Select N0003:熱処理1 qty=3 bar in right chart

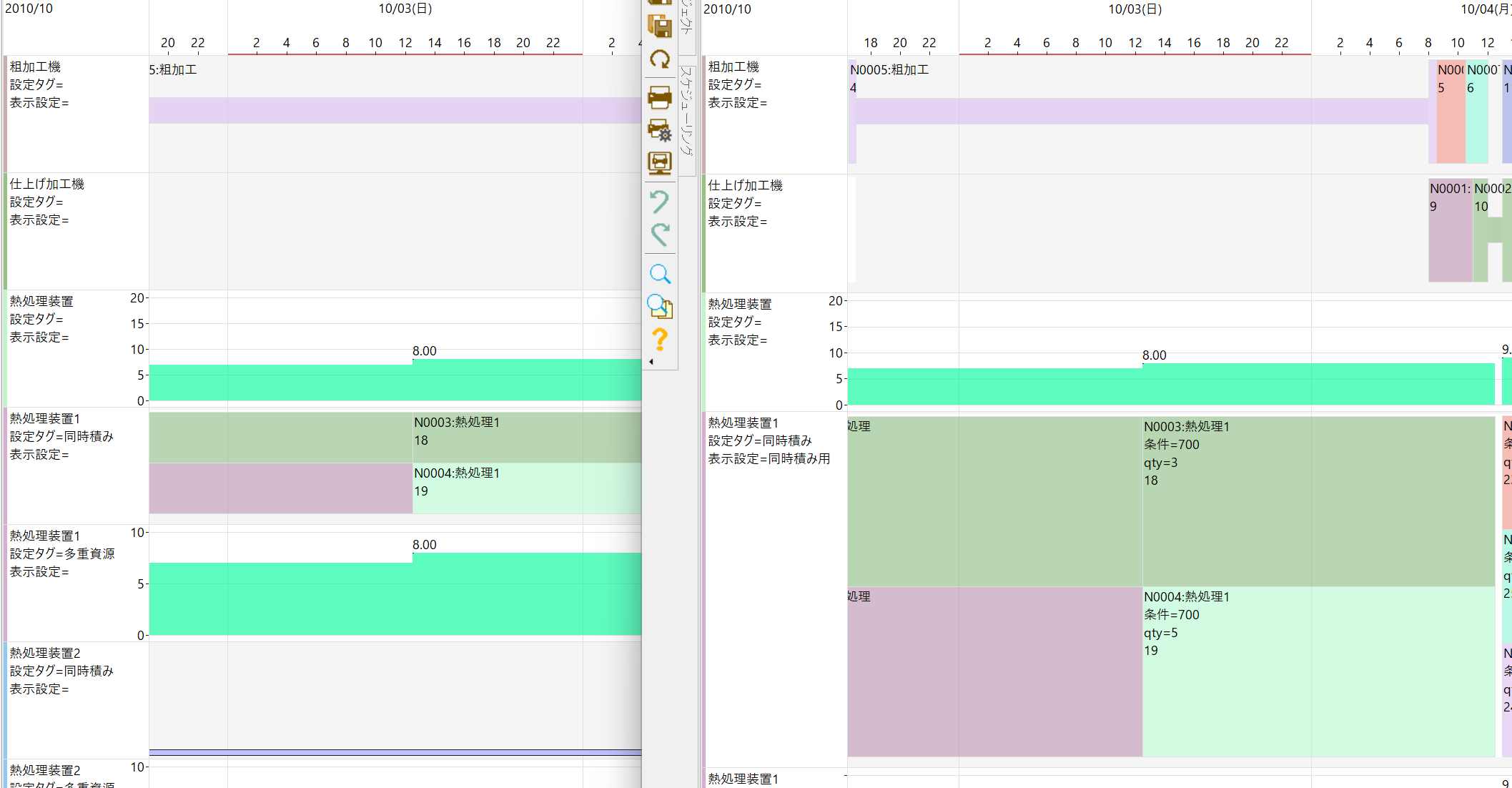pos(1318,501)
